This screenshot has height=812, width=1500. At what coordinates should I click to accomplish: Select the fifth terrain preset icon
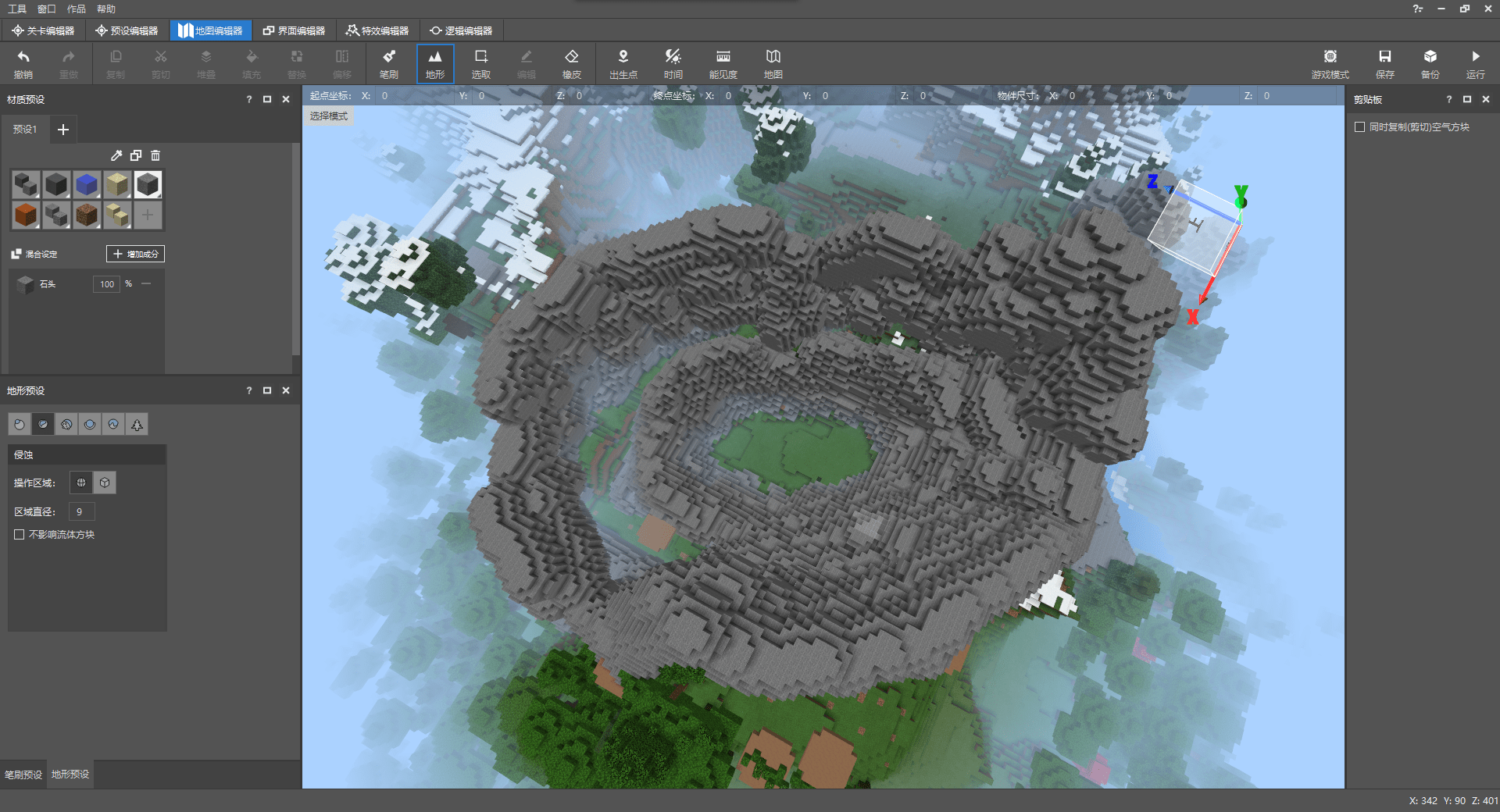113,424
